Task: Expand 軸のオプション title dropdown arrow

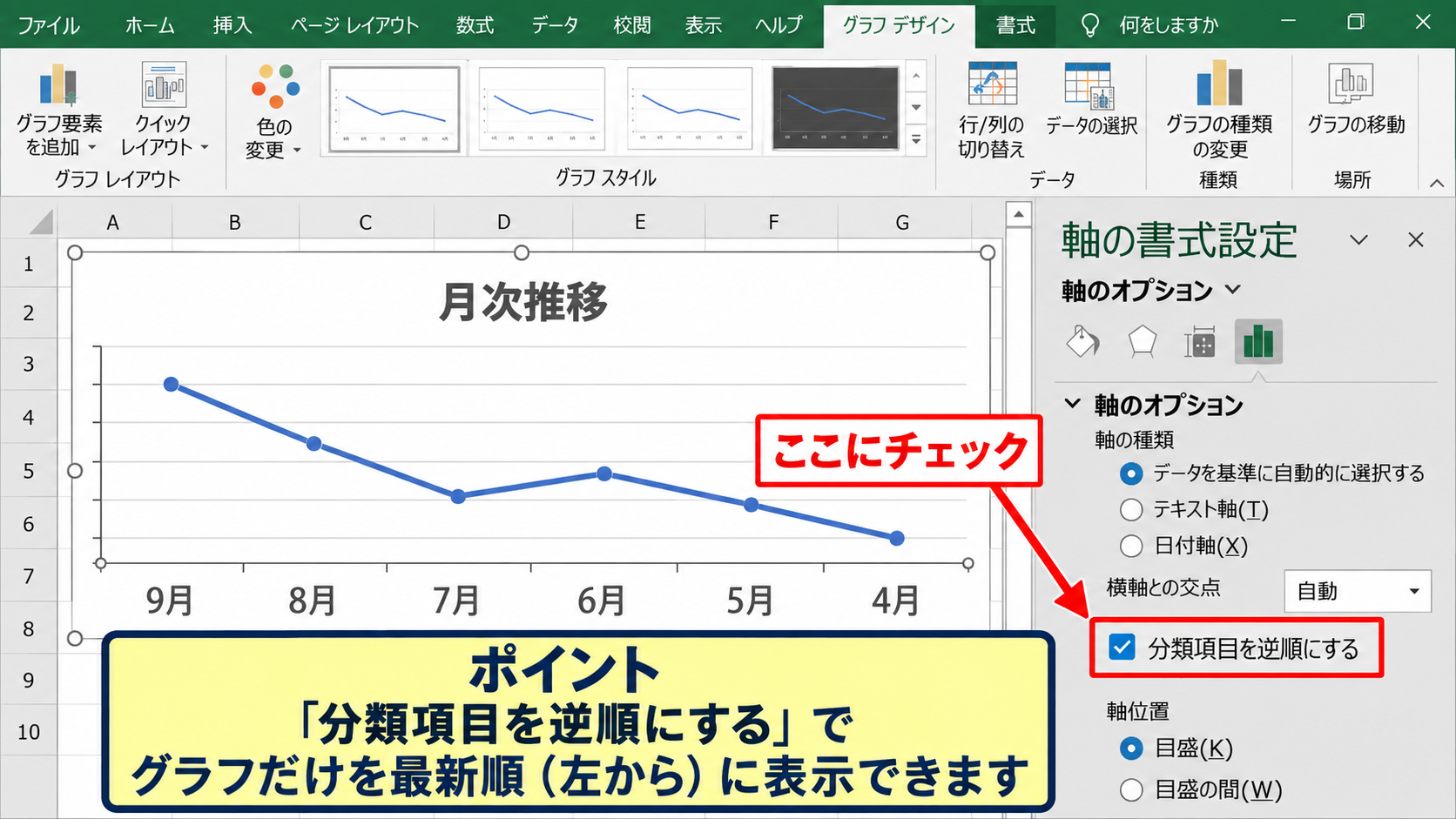Action: tap(1233, 289)
